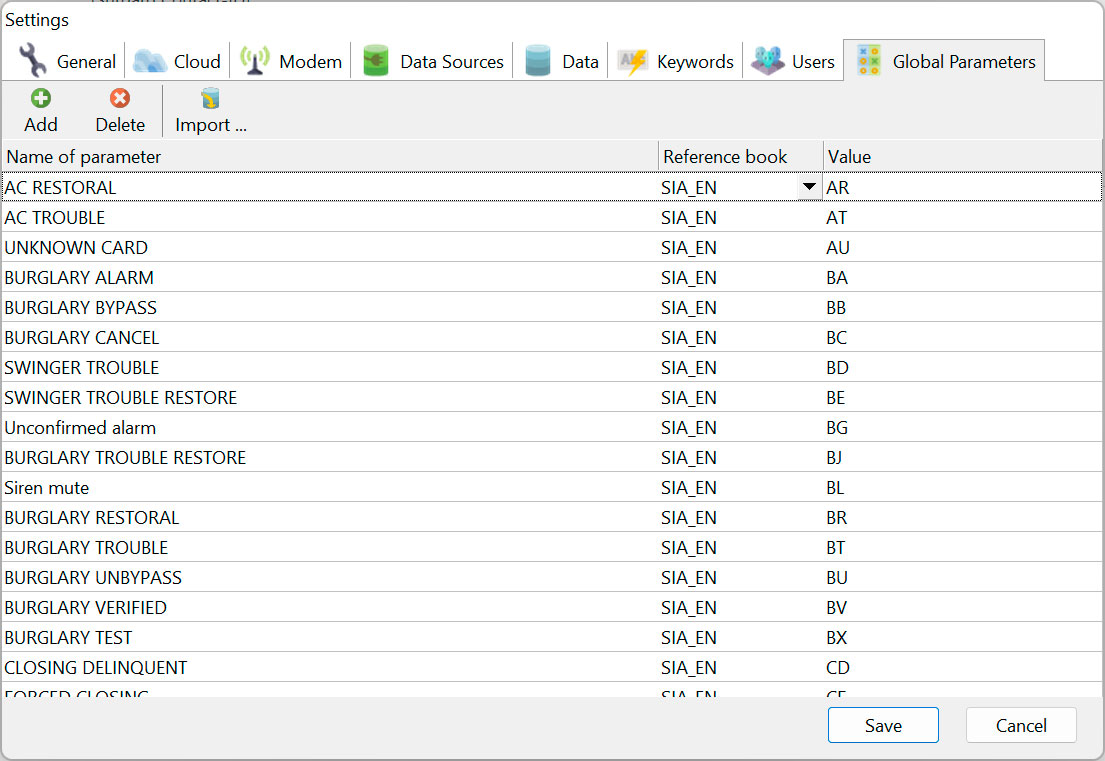The width and height of the screenshot is (1105, 761).
Task: Select the Unconfirmed alarm row
Action: [x=552, y=428]
